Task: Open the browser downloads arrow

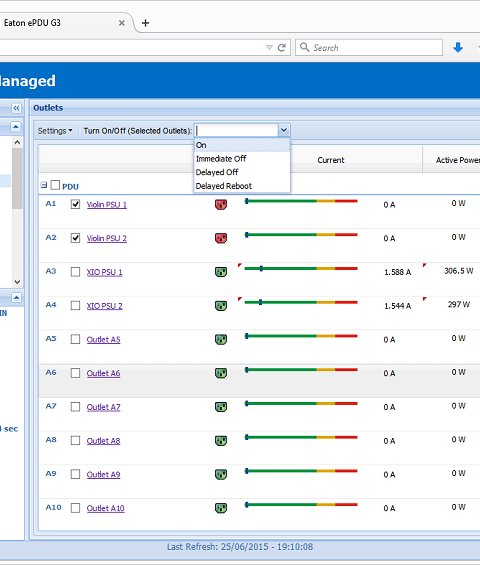Action: pos(458,47)
